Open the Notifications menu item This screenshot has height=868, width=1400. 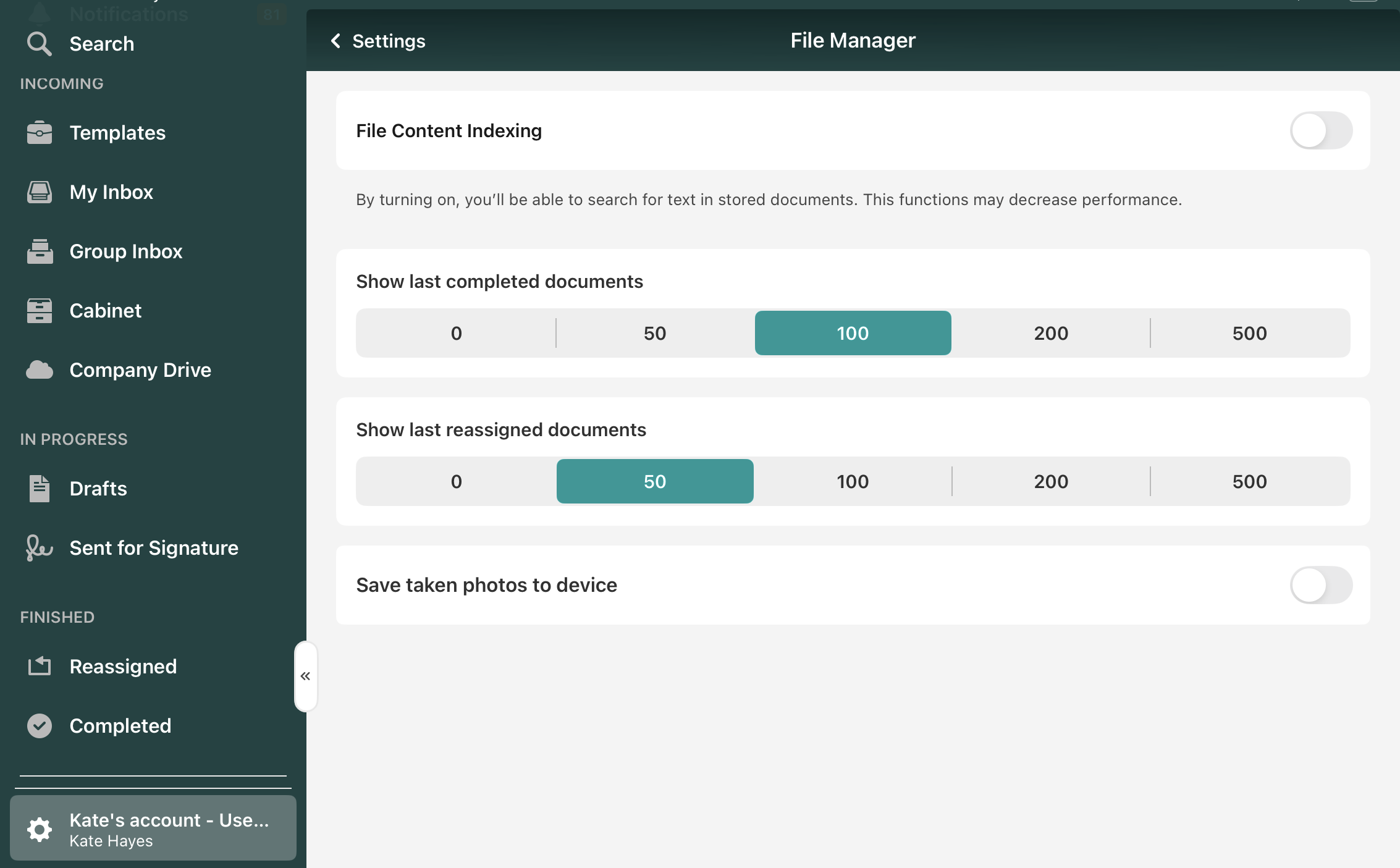click(129, 12)
